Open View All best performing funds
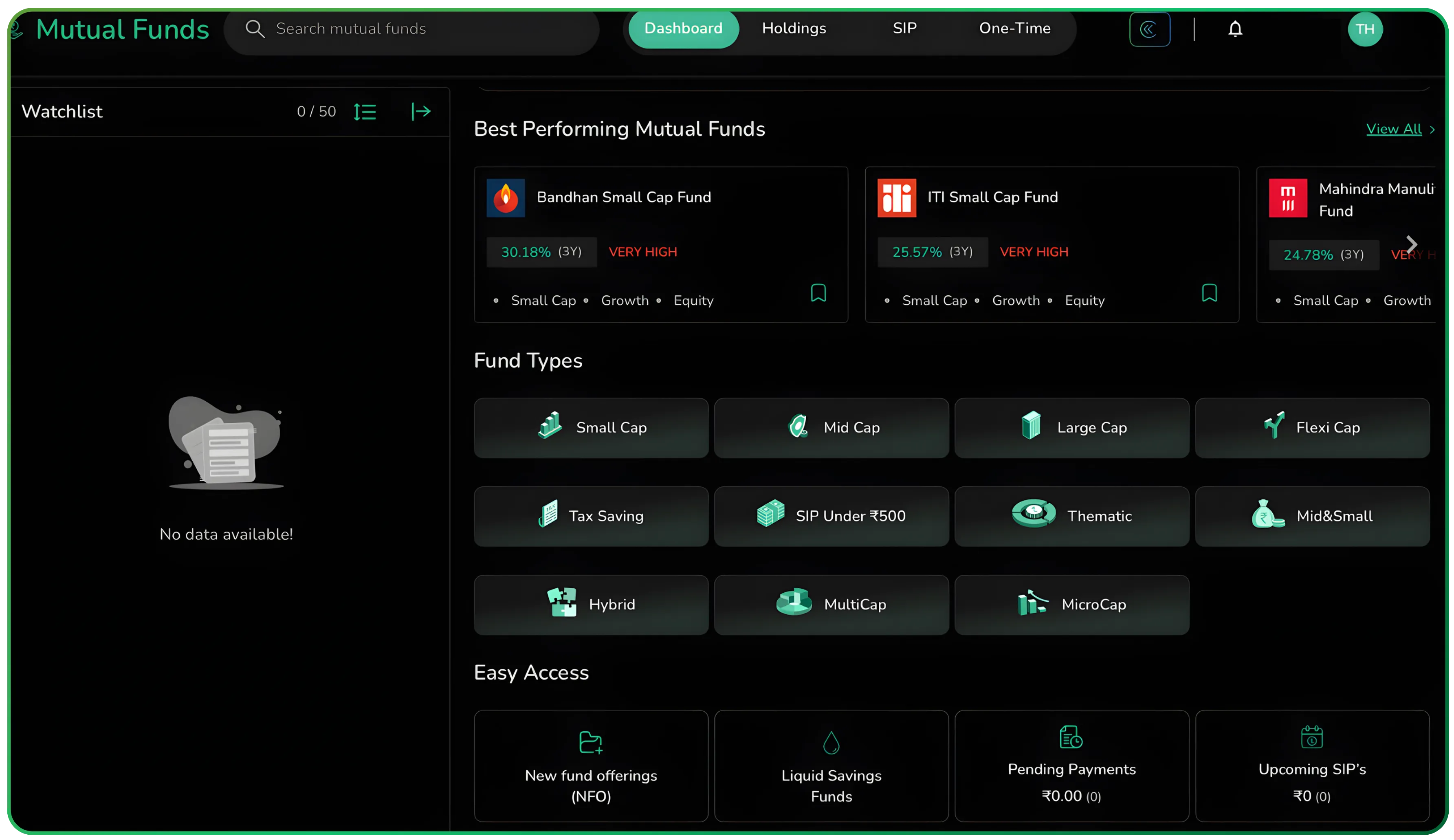This screenshot has width=1454, height=840. point(1400,129)
